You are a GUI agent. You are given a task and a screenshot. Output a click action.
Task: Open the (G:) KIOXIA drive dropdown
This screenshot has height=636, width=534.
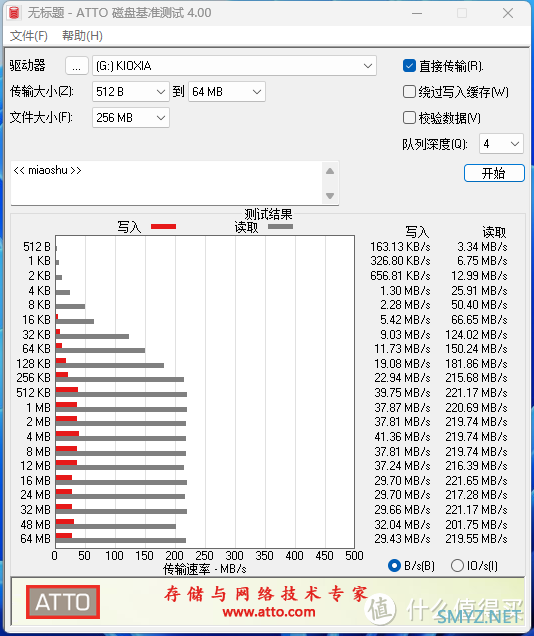[x=234, y=66]
